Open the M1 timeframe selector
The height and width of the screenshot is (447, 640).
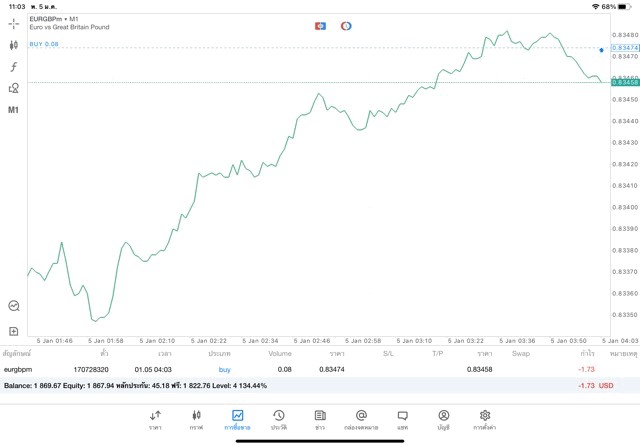(x=14, y=110)
